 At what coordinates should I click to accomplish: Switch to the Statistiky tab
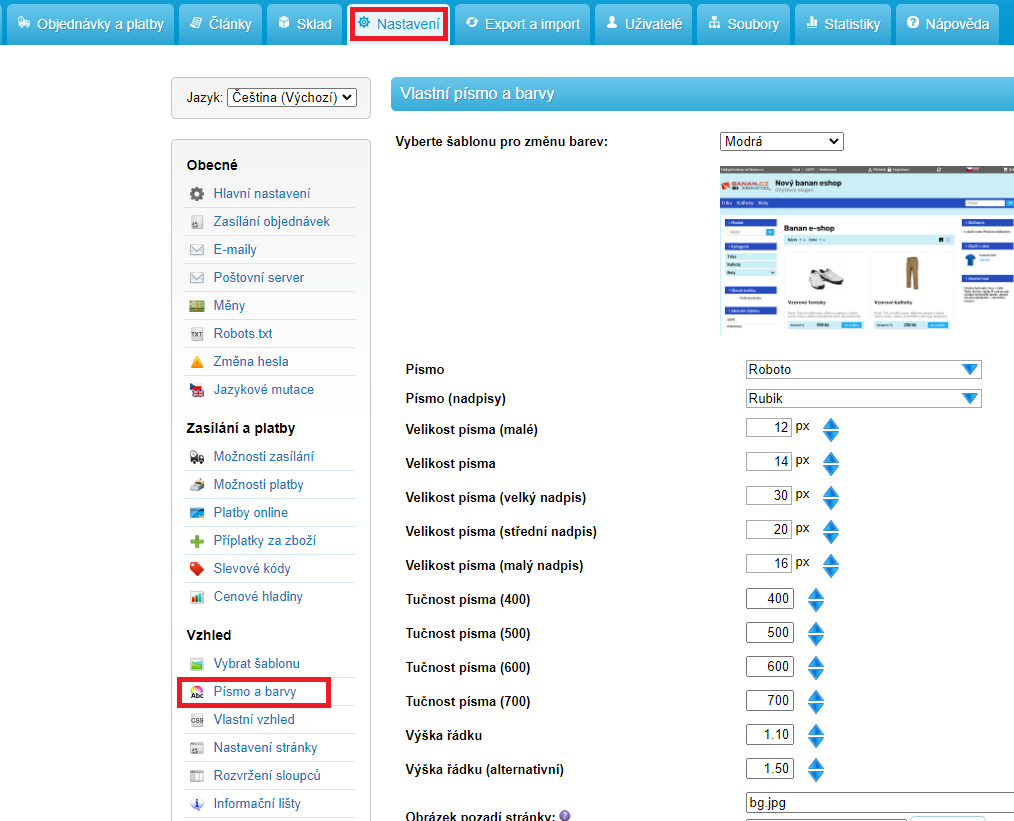841,24
